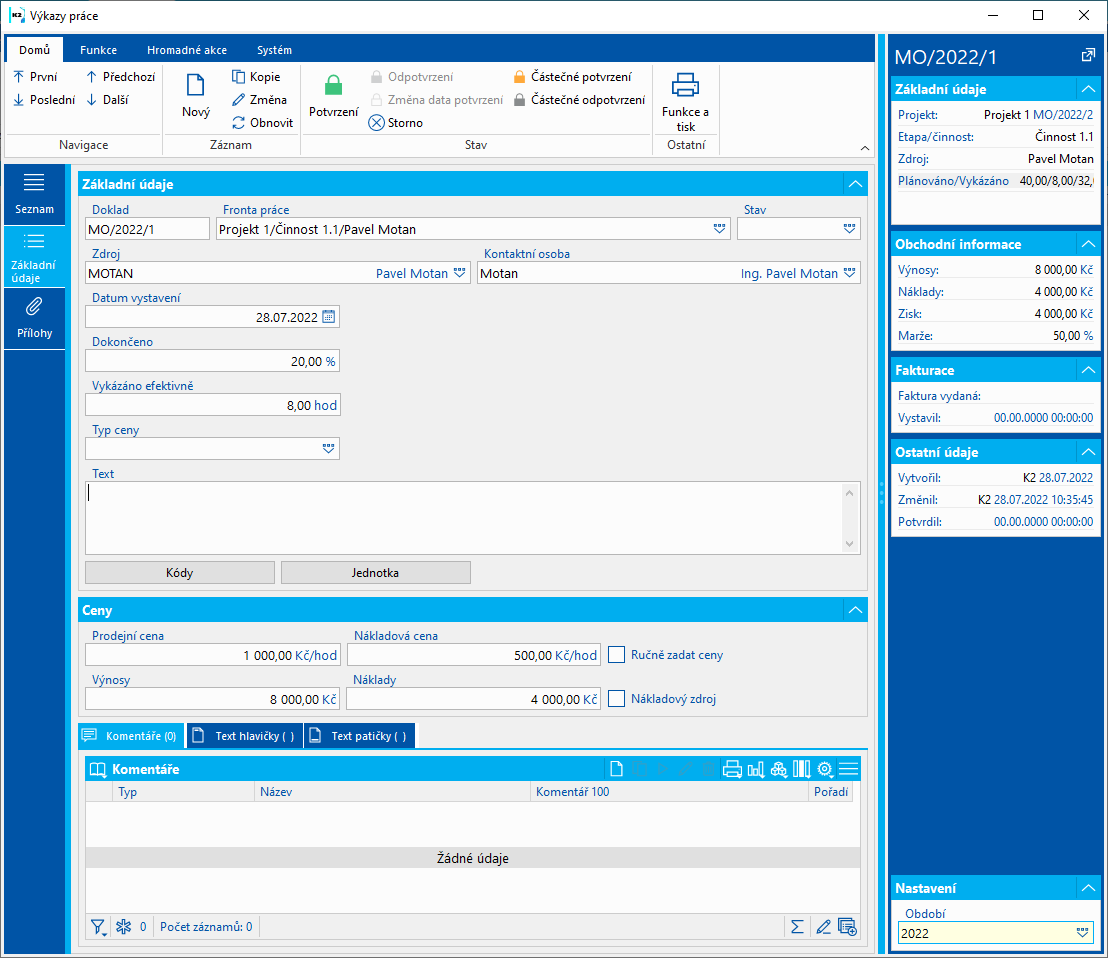Image resolution: width=1108 pixels, height=958 pixels.
Task: Click the calendar icon in Datum vystavení
Action: pyautogui.click(x=328, y=317)
